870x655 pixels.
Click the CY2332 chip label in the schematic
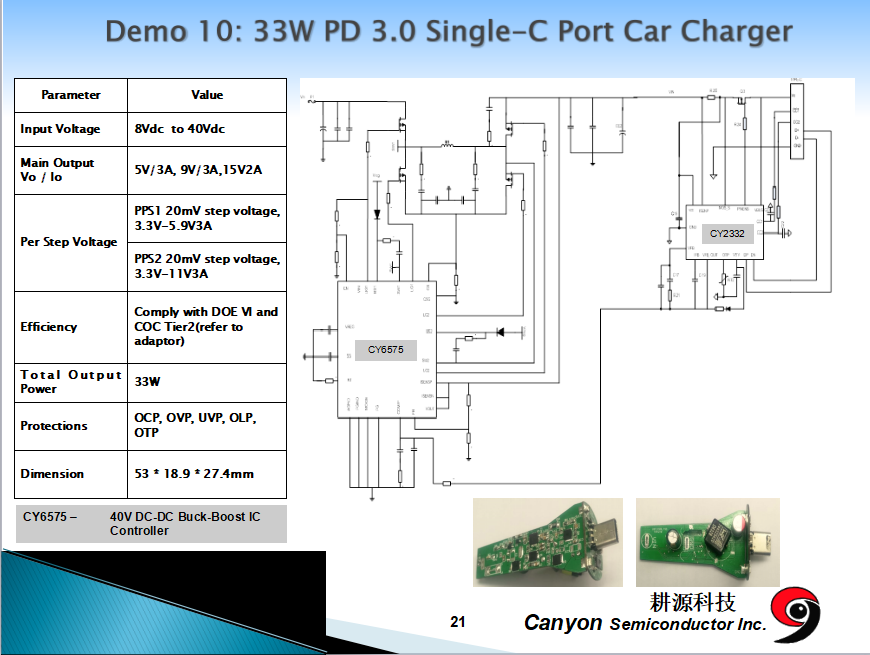click(x=727, y=233)
